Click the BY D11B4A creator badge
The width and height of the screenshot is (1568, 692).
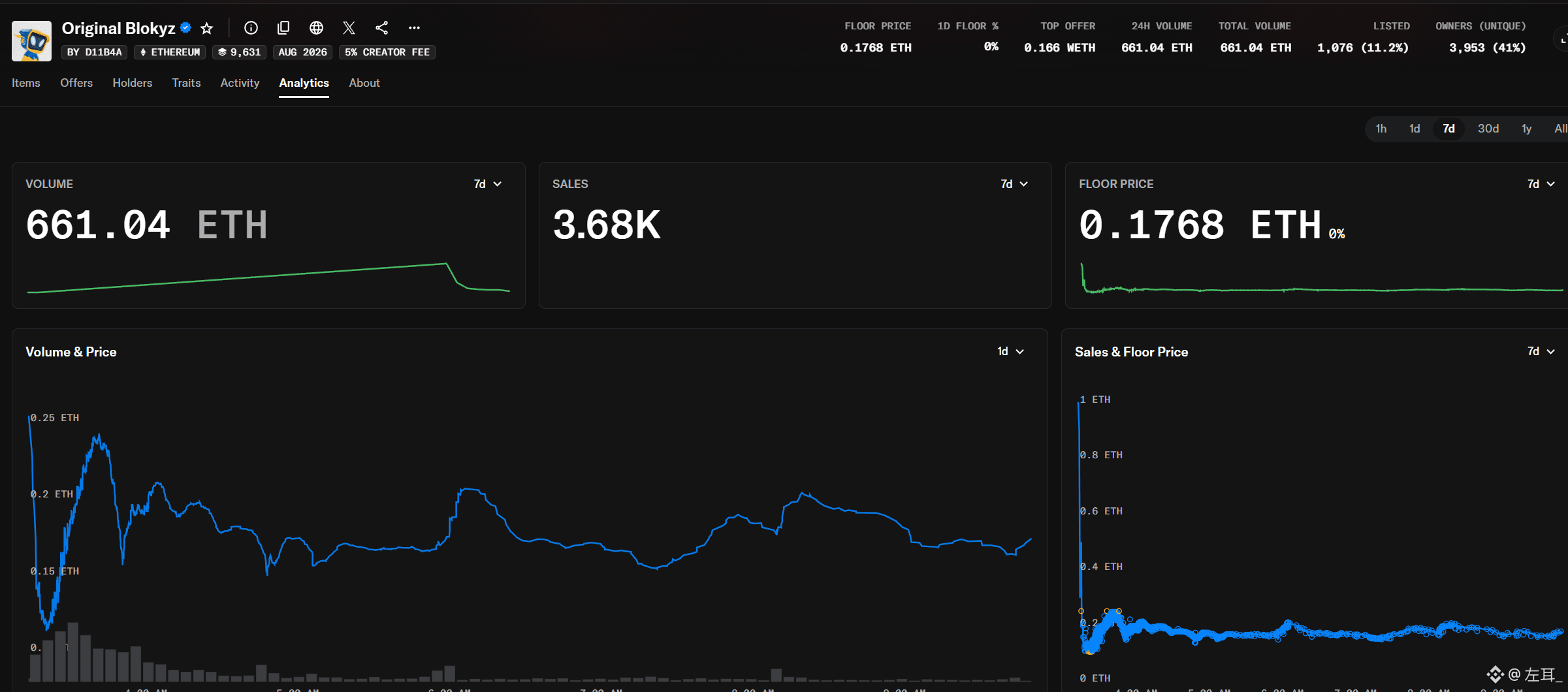coord(95,52)
